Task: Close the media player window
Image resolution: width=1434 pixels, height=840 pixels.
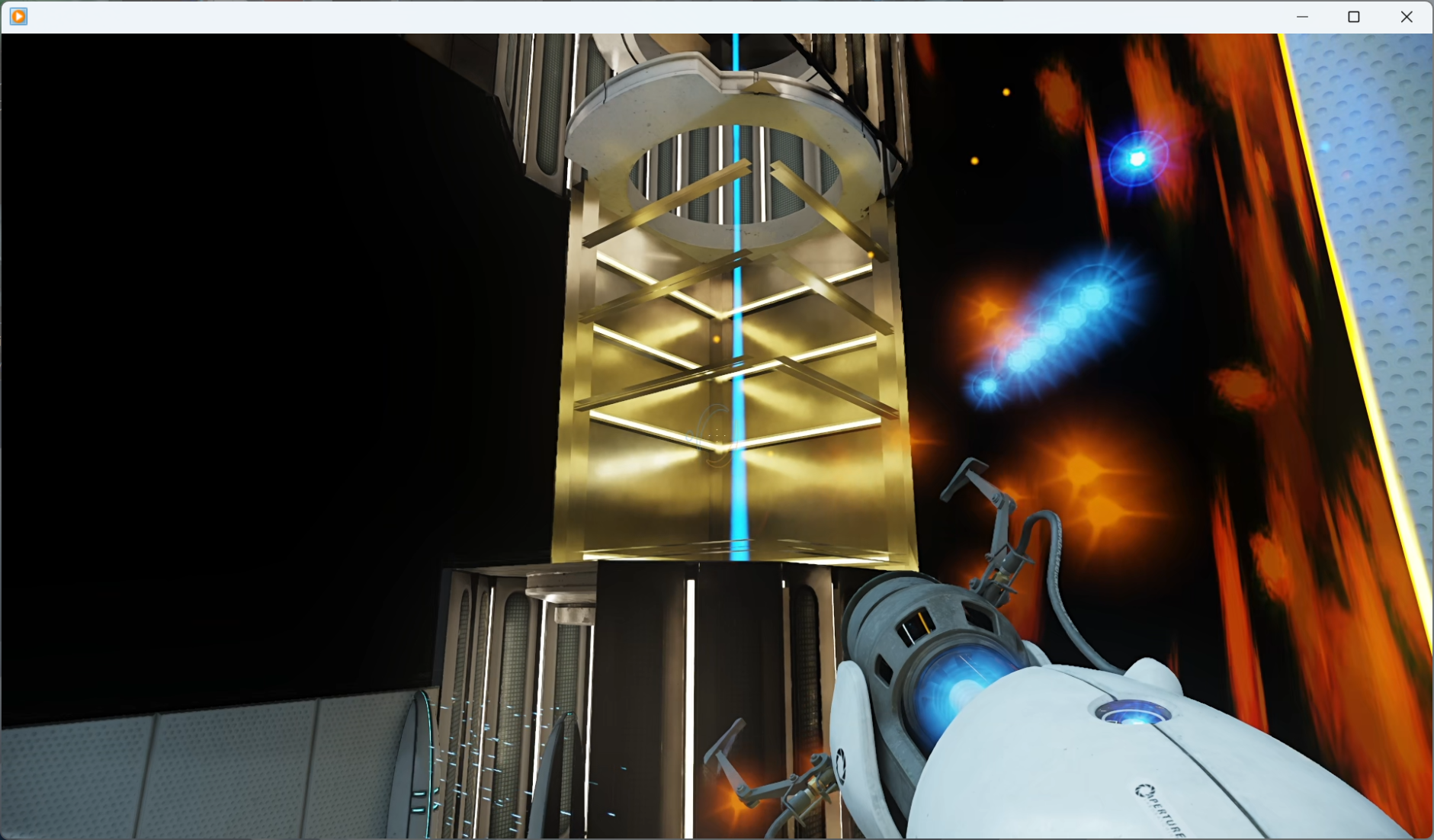Action: (1407, 17)
